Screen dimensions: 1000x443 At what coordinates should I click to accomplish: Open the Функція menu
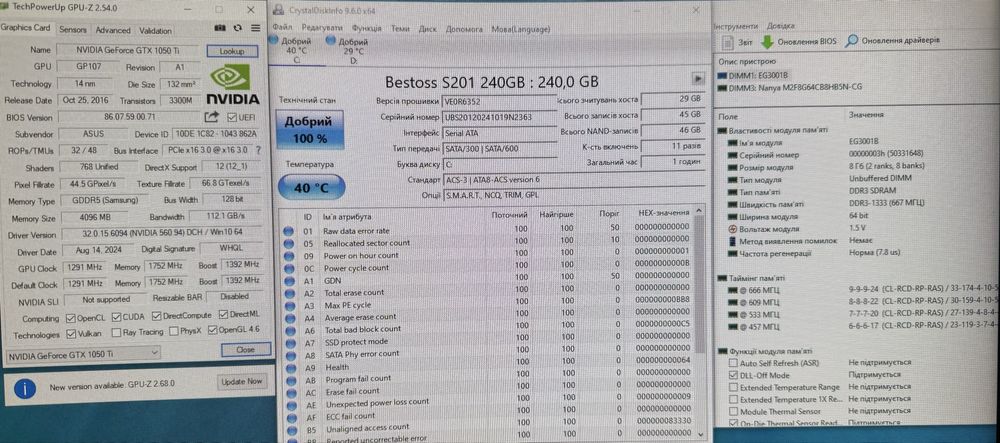tap(367, 29)
